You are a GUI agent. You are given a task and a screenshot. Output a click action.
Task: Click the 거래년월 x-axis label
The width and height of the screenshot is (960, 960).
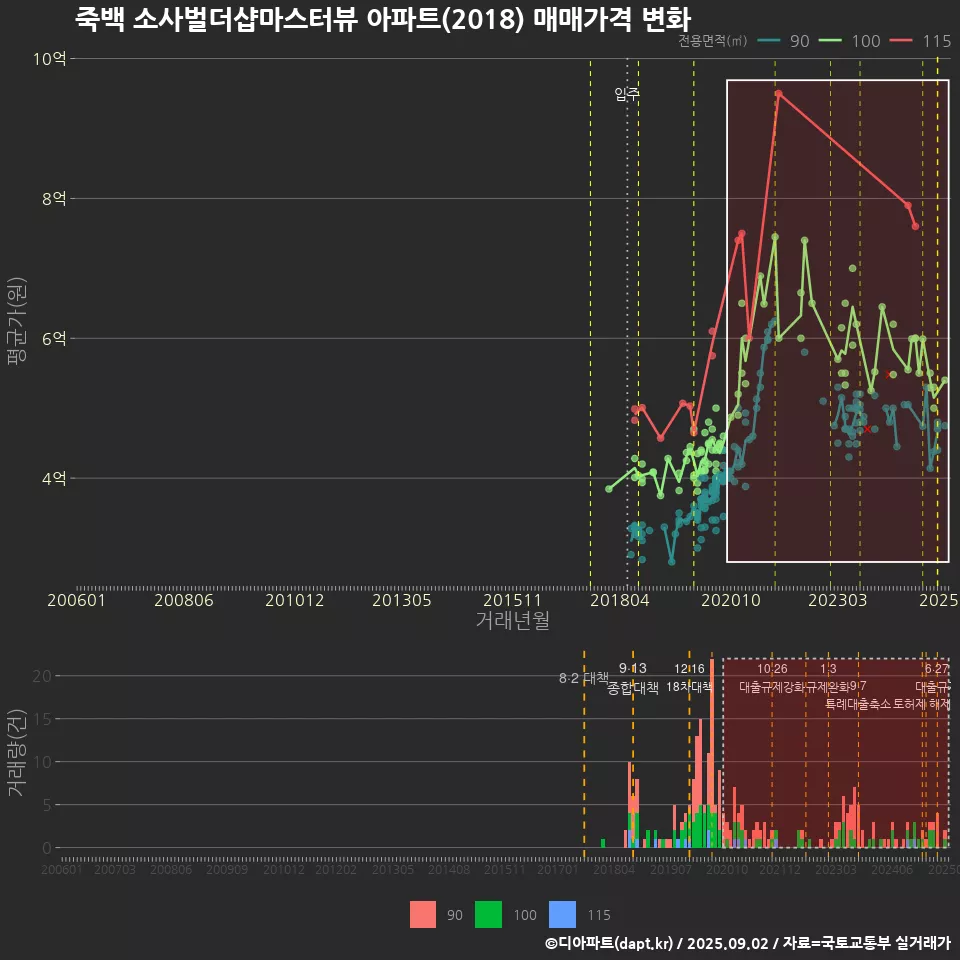coord(512,620)
